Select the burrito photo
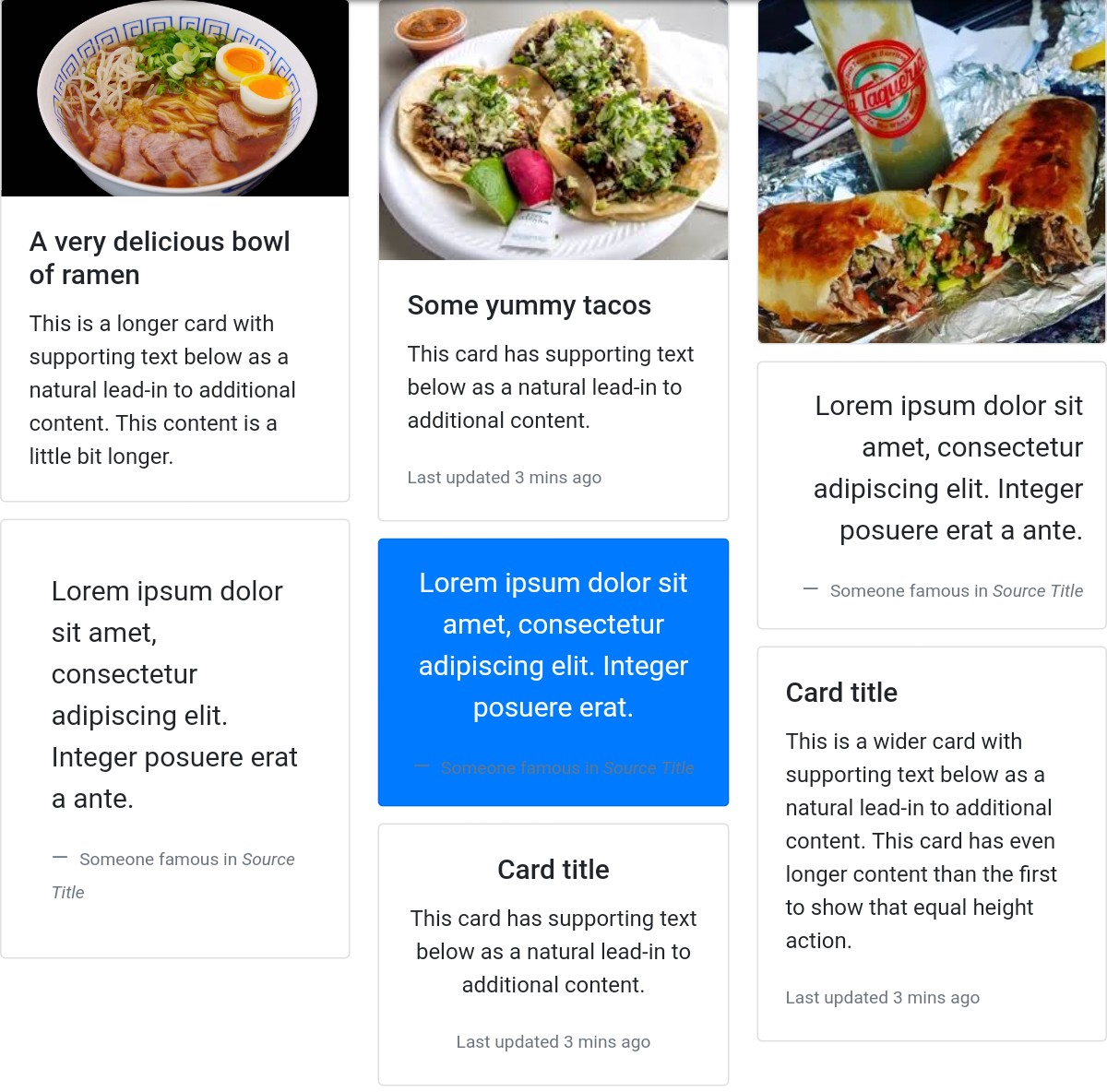Image resolution: width=1107 pixels, height=1092 pixels. [x=932, y=172]
